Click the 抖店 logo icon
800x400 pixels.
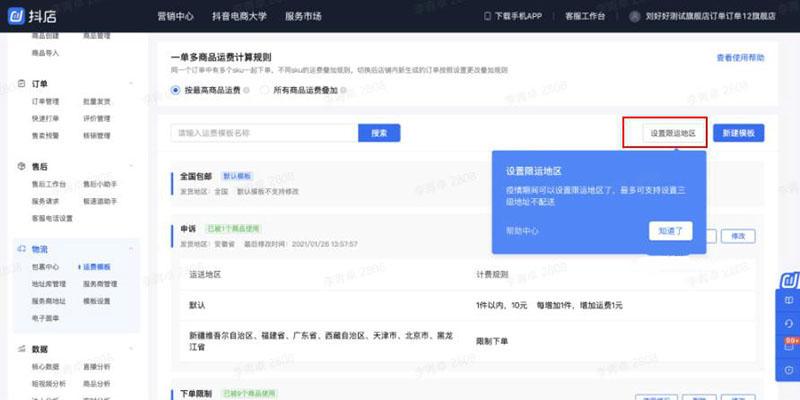click(19, 16)
